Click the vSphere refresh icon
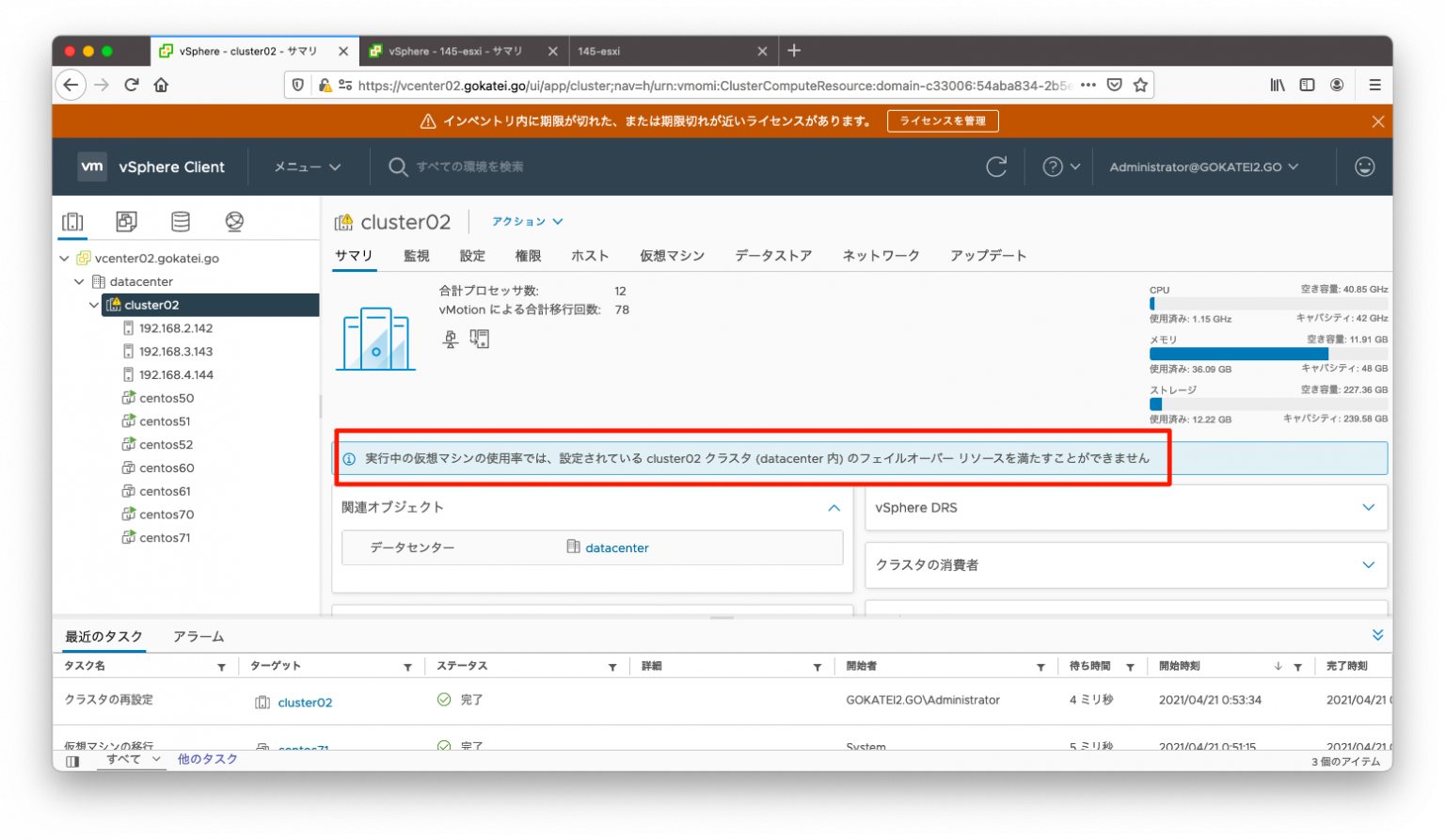The image size is (1445, 840). tap(996, 166)
